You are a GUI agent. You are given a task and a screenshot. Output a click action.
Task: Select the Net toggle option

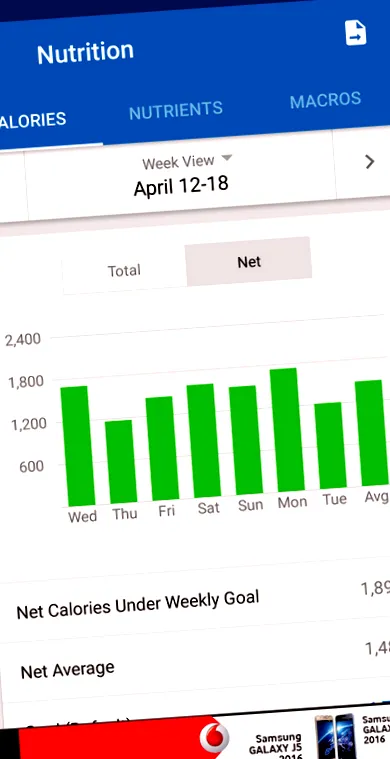pos(249,262)
